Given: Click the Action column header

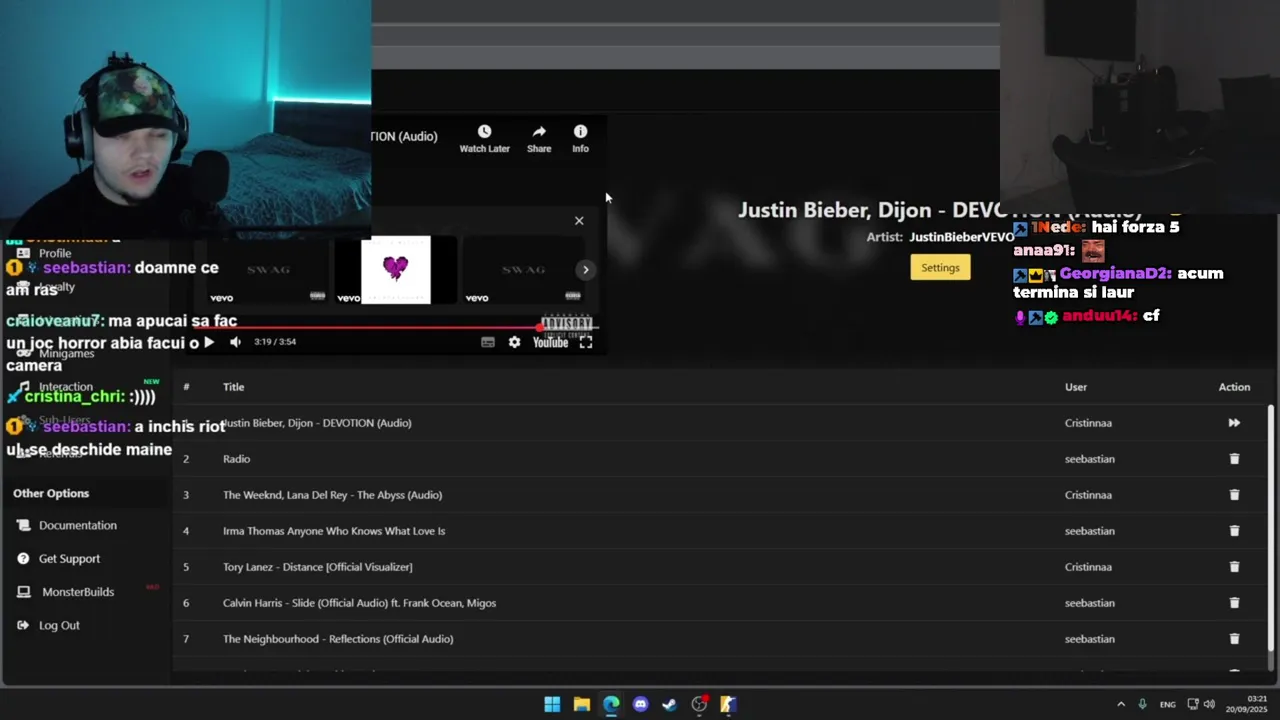Looking at the screenshot, I should [x=1234, y=387].
